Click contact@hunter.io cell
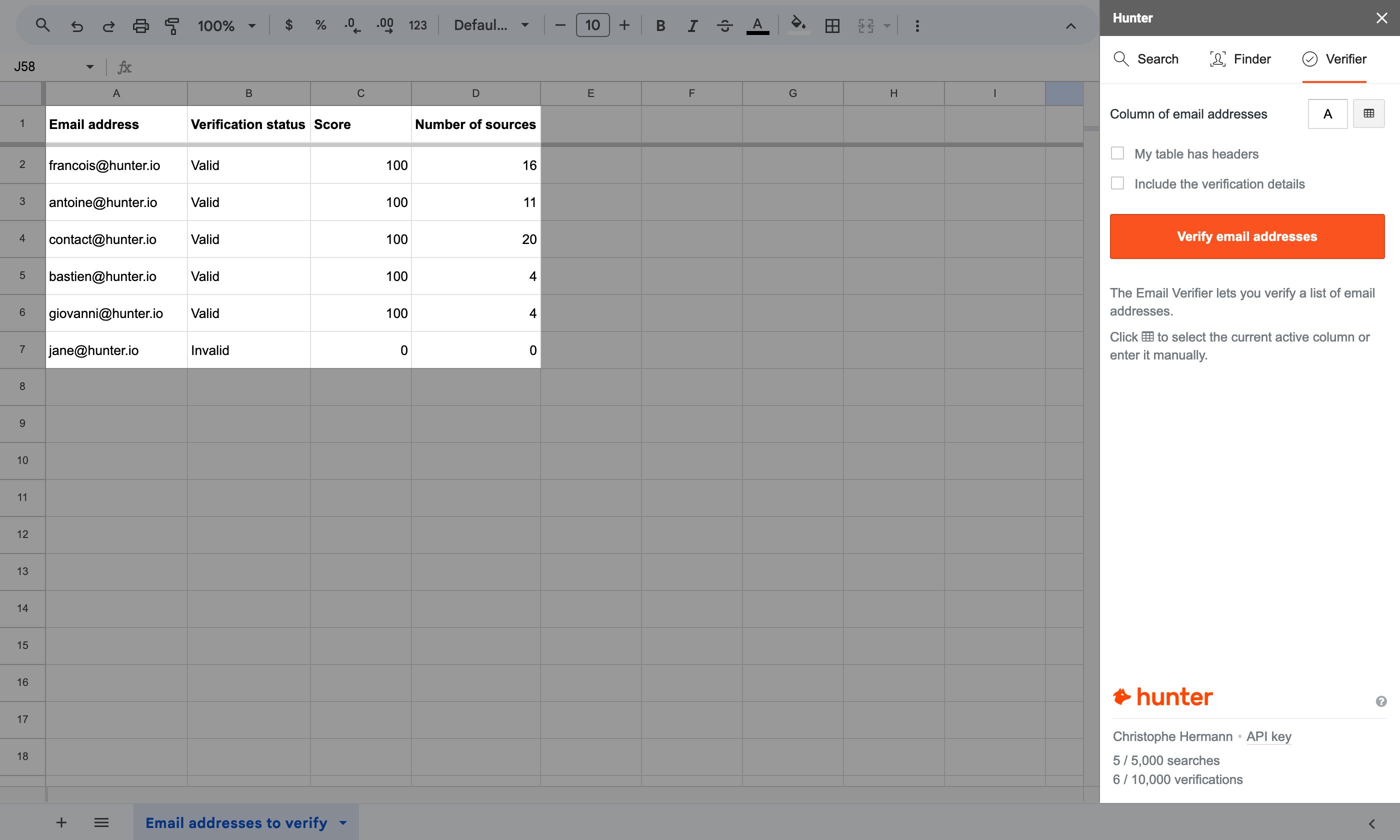The width and height of the screenshot is (1400, 840). (116, 239)
